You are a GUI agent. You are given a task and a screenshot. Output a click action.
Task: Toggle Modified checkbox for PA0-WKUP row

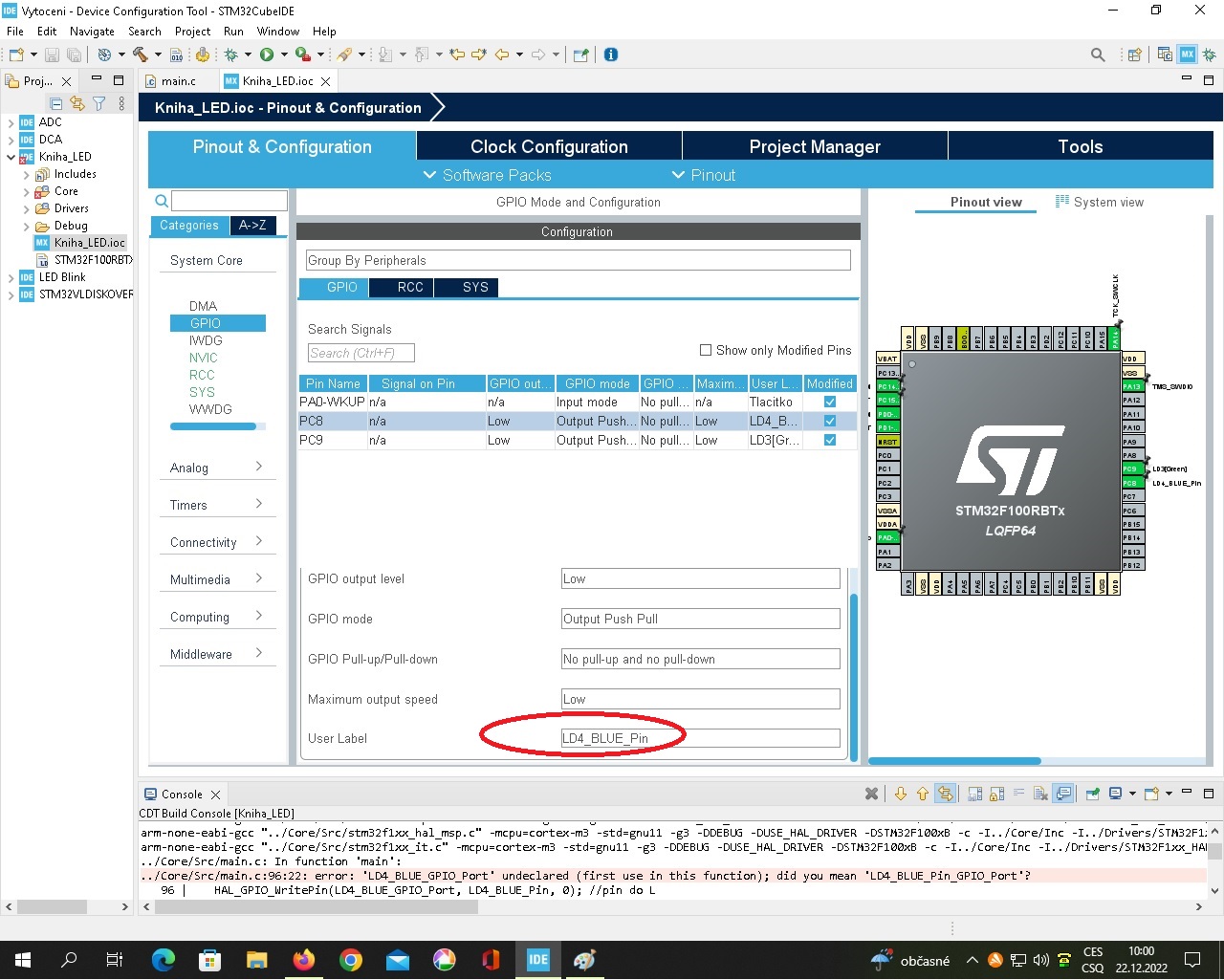829,402
